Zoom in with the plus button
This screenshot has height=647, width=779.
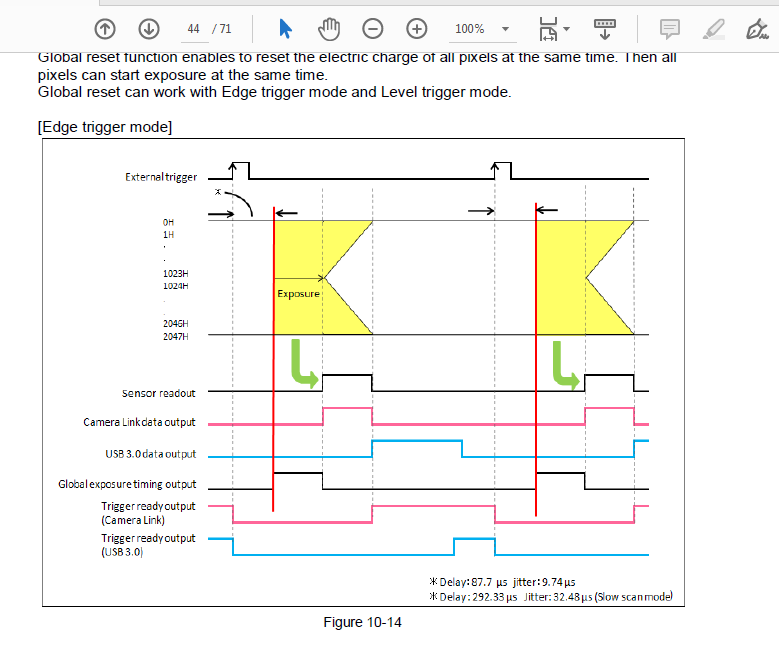click(417, 29)
